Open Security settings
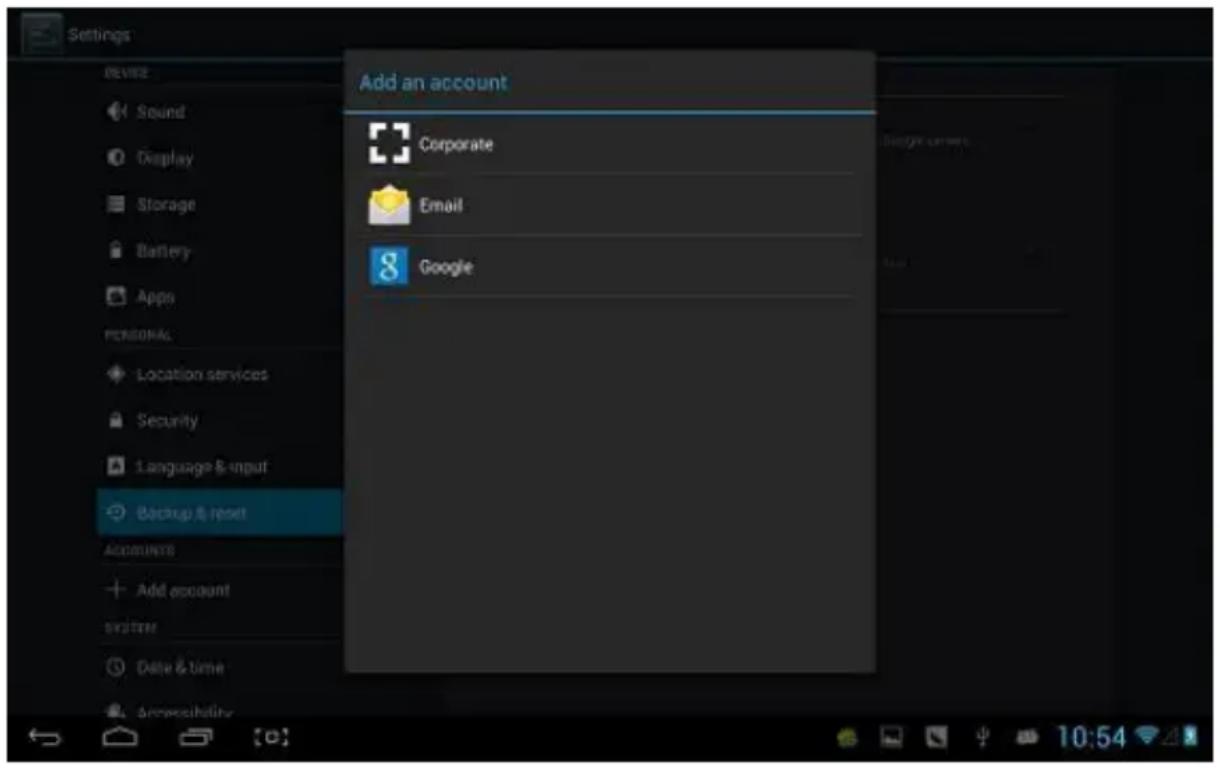This screenshot has height=768, width=1220. pyautogui.click(x=220, y=421)
